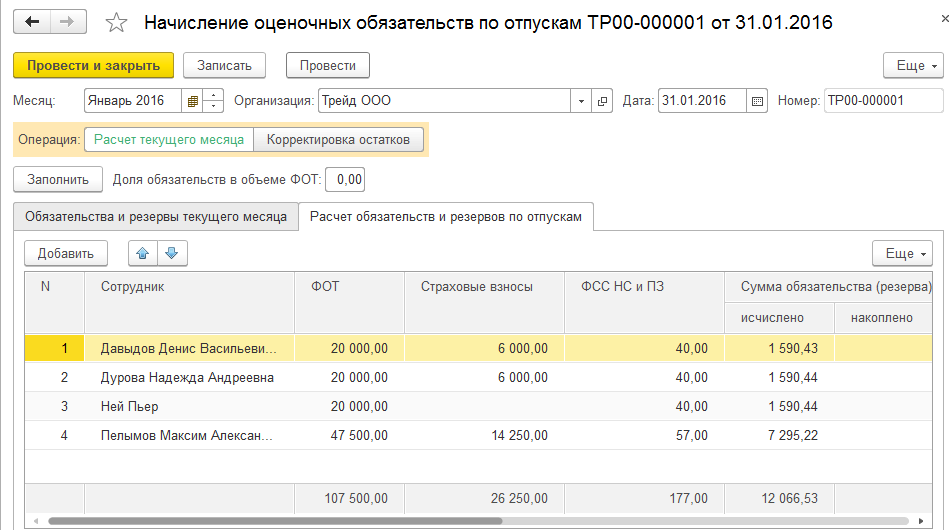Move the selected row down
Image resolution: width=952 pixels, height=530 pixels.
pyautogui.click(x=172, y=254)
